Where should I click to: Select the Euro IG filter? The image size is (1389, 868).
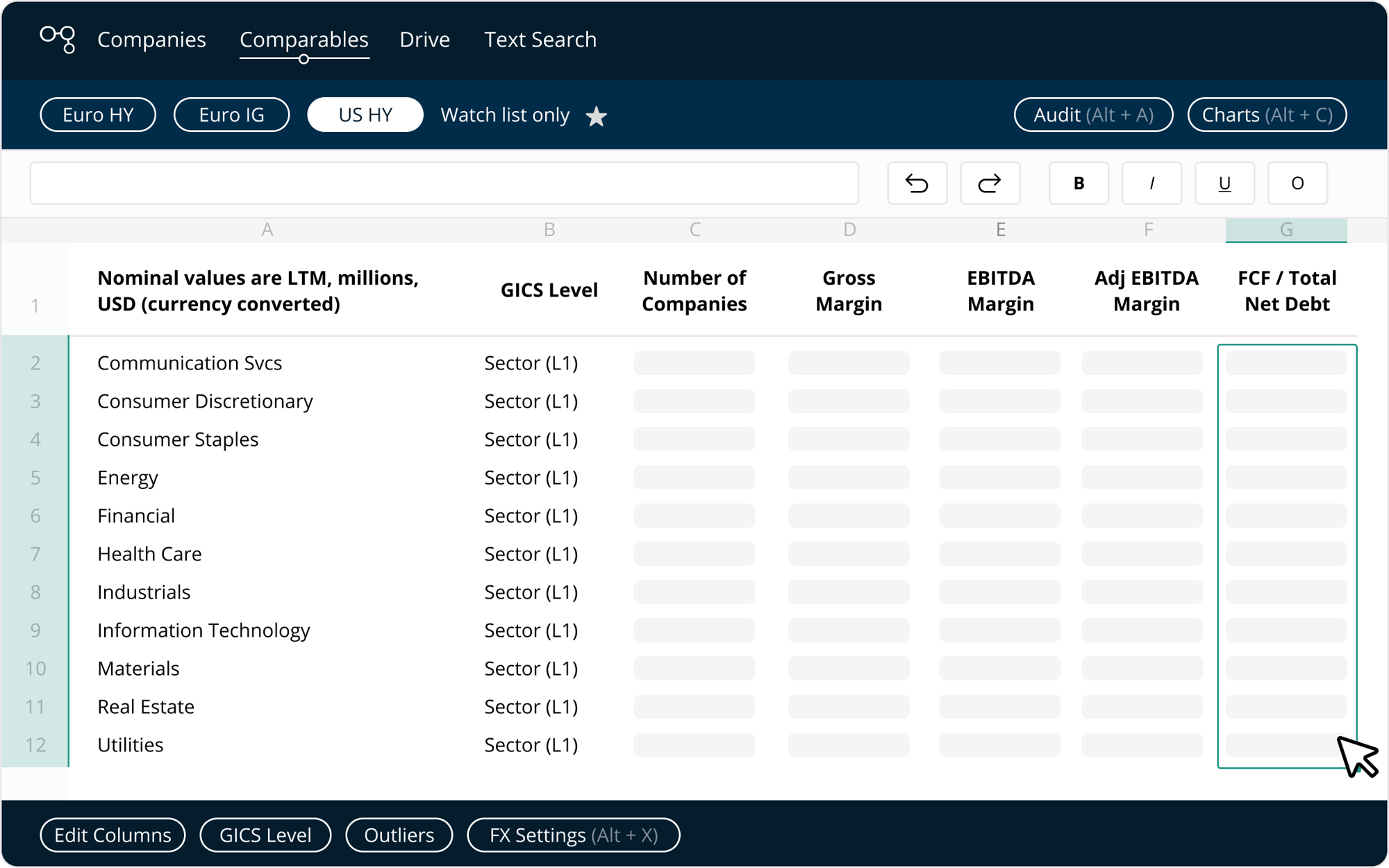point(231,115)
